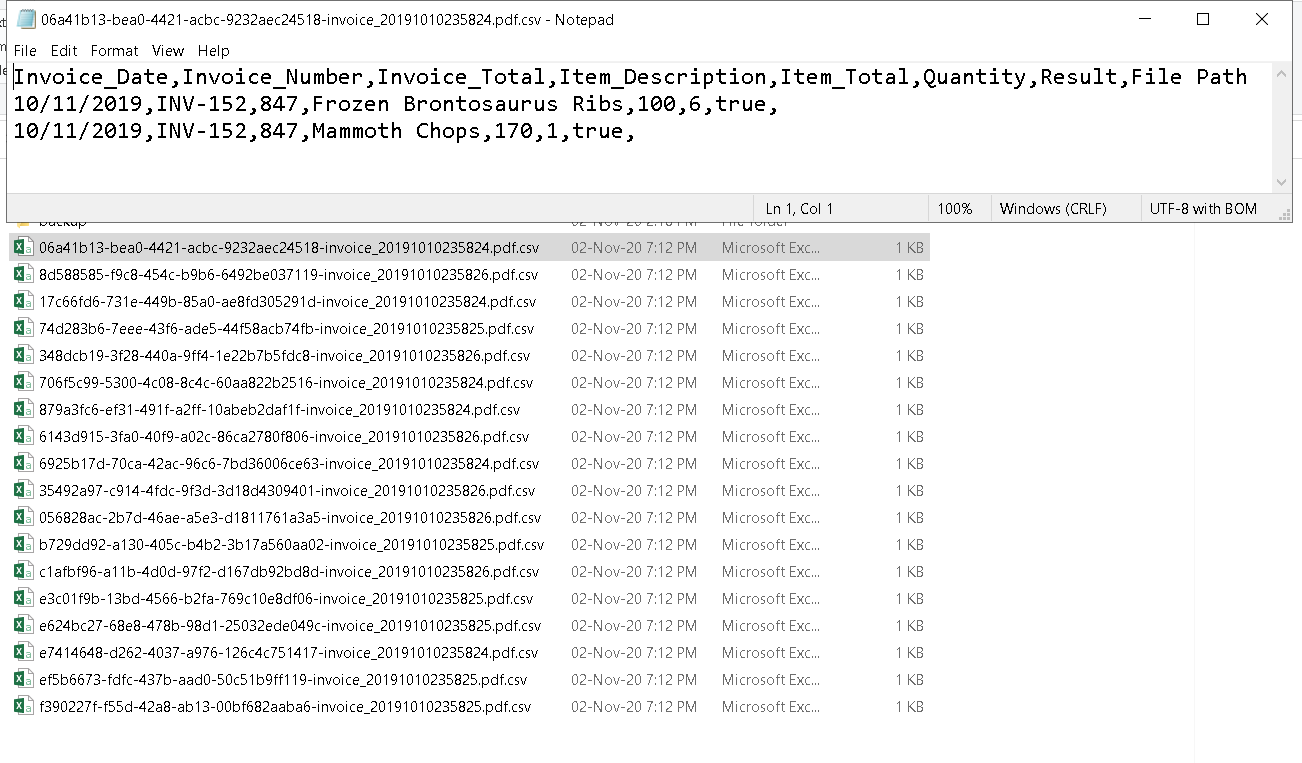Select file name 06a41b13-bea0-4421-acbc-9232aec24518 in list
Viewport: 1302px width, 763px height.
point(289,247)
